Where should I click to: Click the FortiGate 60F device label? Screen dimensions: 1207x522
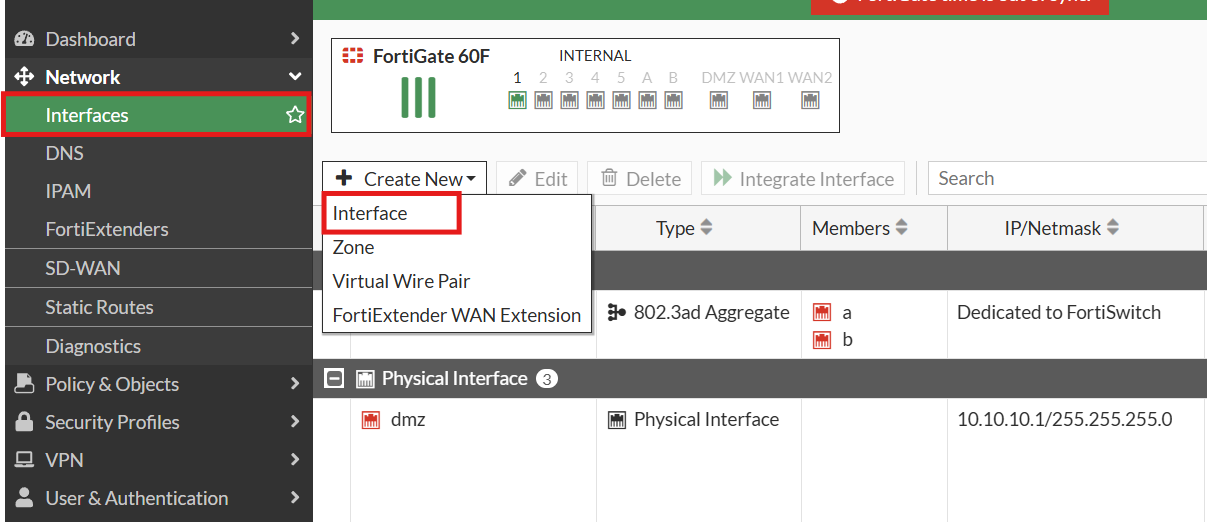coord(431,56)
